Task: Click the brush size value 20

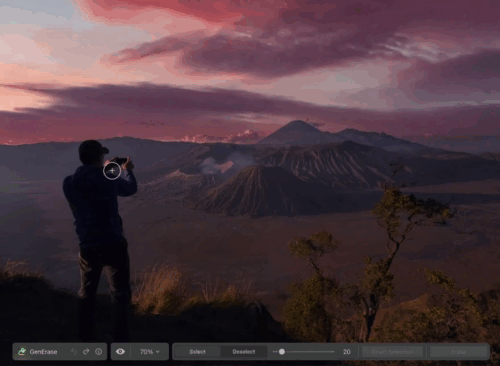Action: click(347, 352)
